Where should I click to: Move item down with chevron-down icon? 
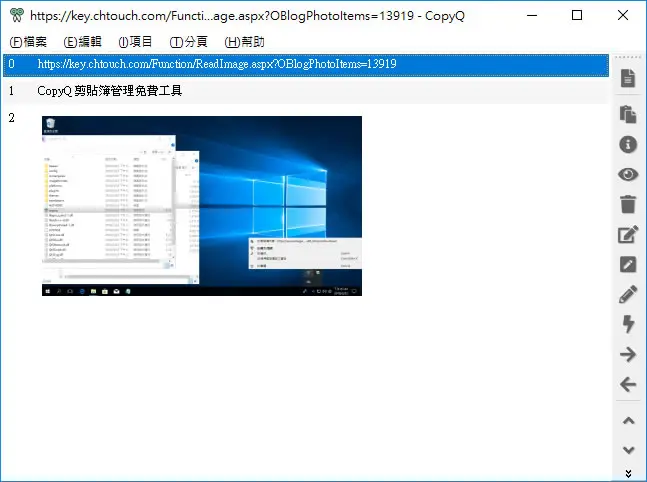point(628,450)
